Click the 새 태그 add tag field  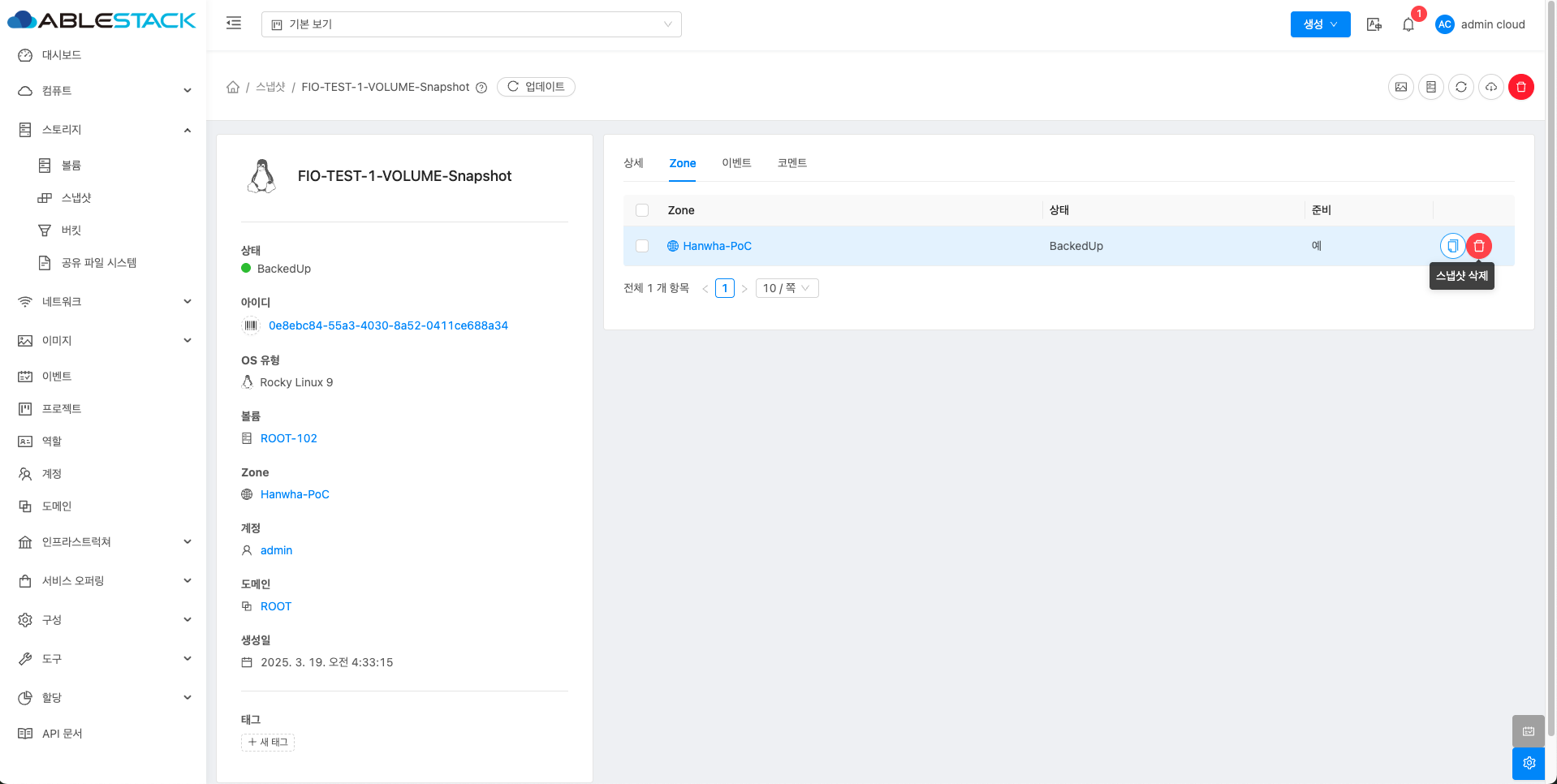[268, 742]
